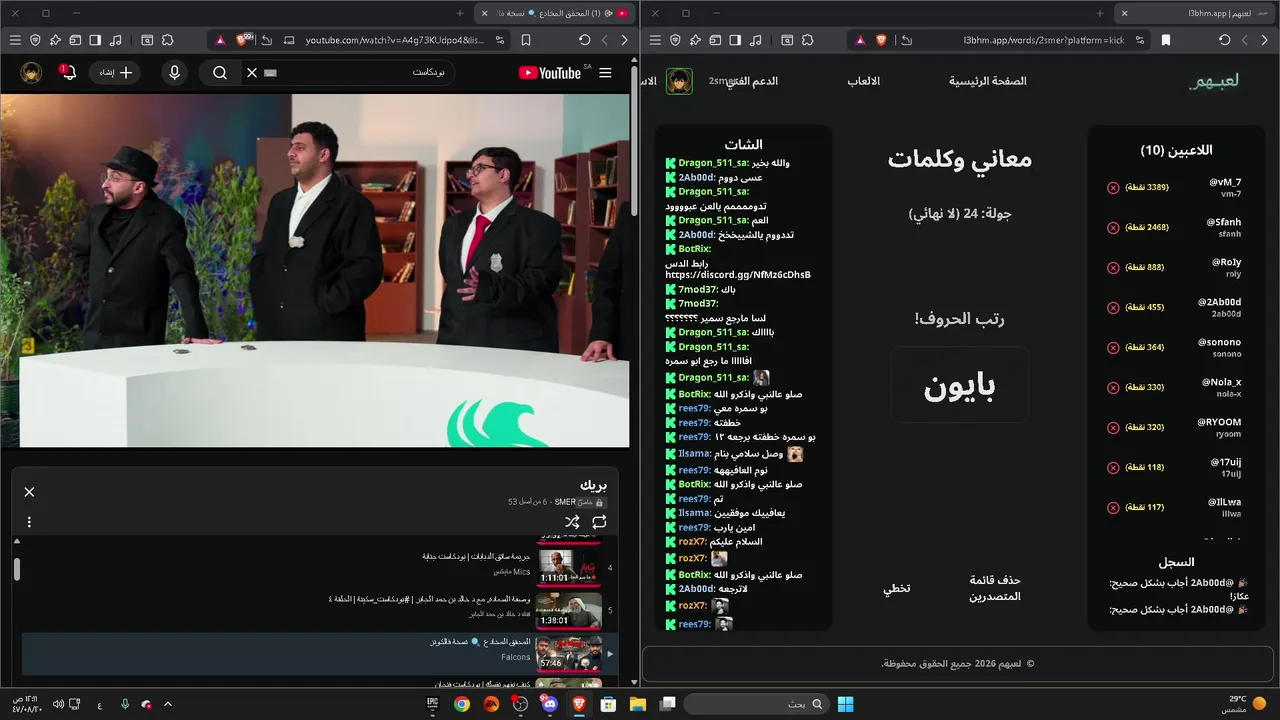
Task: Open Discord from the taskbar
Action: (x=549, y=704)
